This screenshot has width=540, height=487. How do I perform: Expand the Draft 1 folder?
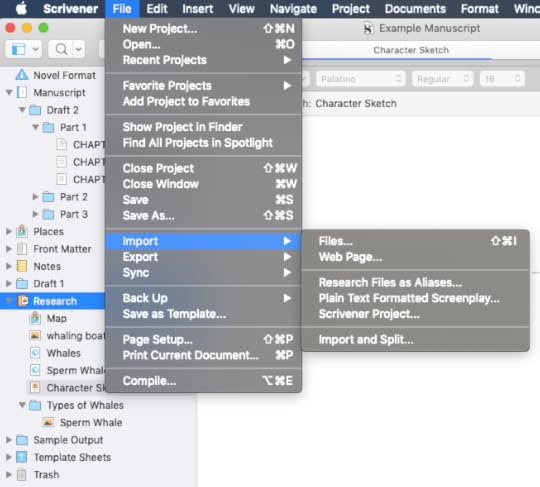point(9,283)
